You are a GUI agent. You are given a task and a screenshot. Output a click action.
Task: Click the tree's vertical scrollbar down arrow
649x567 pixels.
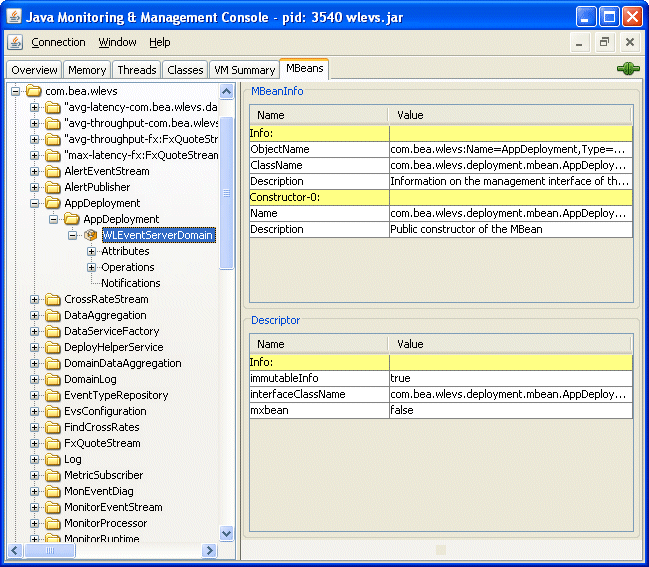[x=226, y=534]
